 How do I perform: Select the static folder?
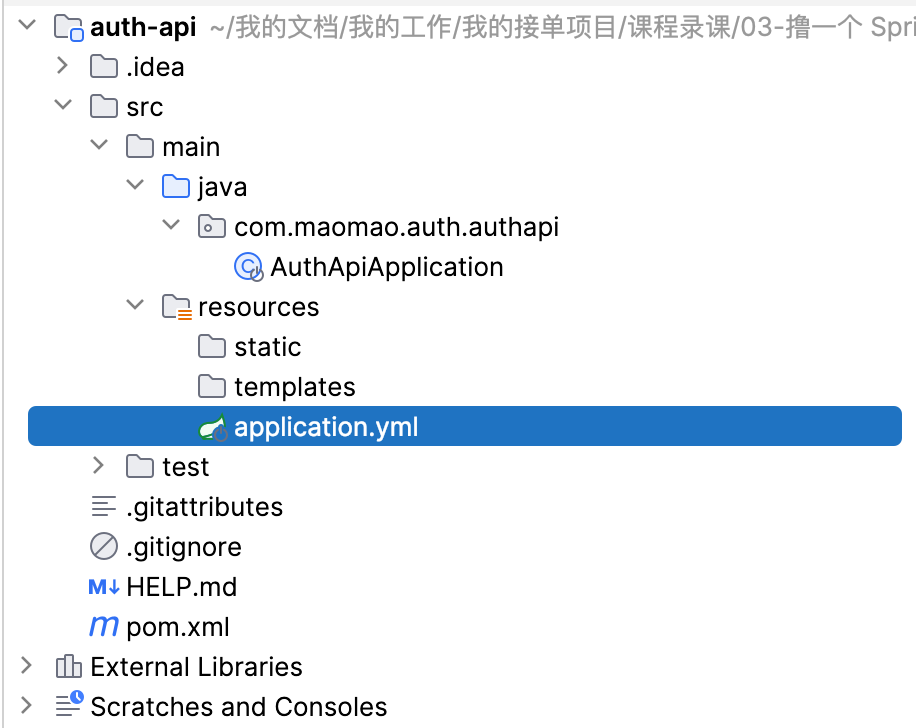pyautogui.click(x=267, y=347)
